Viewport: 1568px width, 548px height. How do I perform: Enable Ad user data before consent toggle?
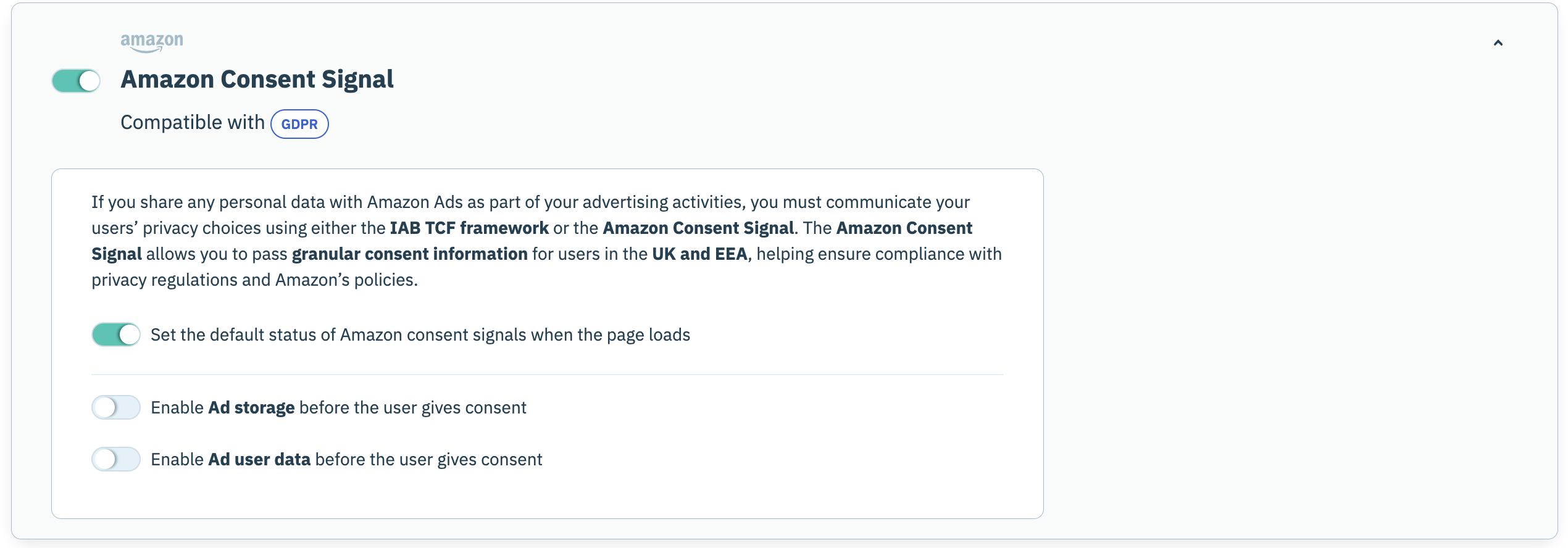pos(116,459)
